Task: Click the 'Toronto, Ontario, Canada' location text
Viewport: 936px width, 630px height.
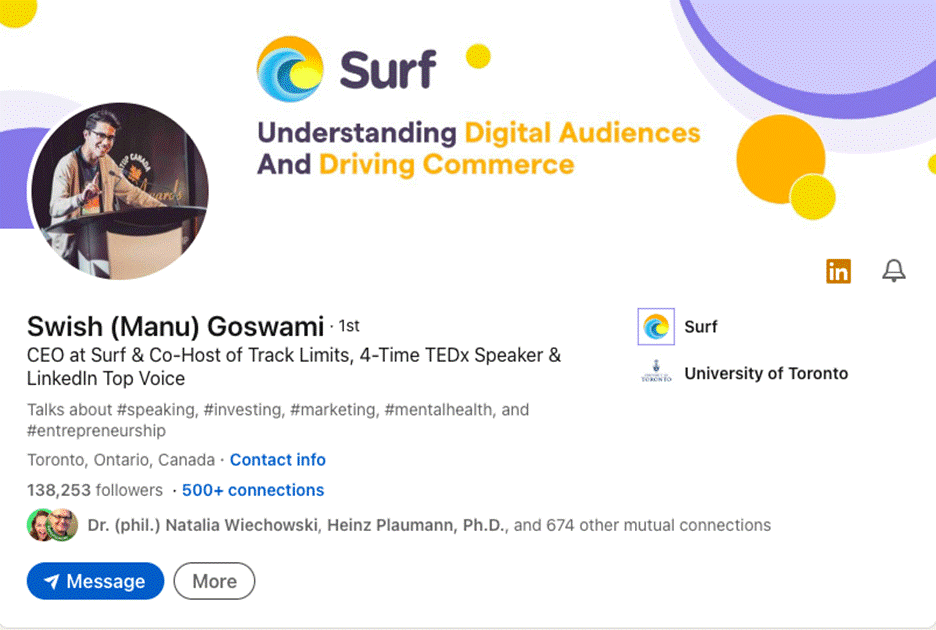Action: tap(121, 460)
